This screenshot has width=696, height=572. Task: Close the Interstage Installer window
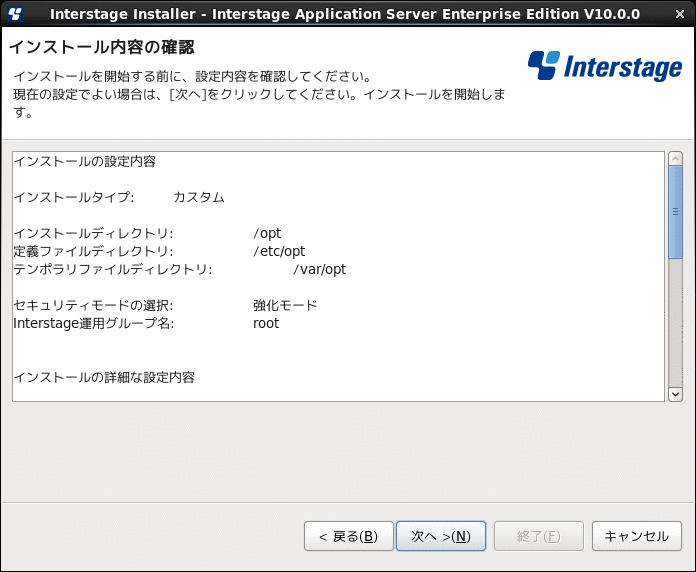pyautogui.click(x=680, y=14)
